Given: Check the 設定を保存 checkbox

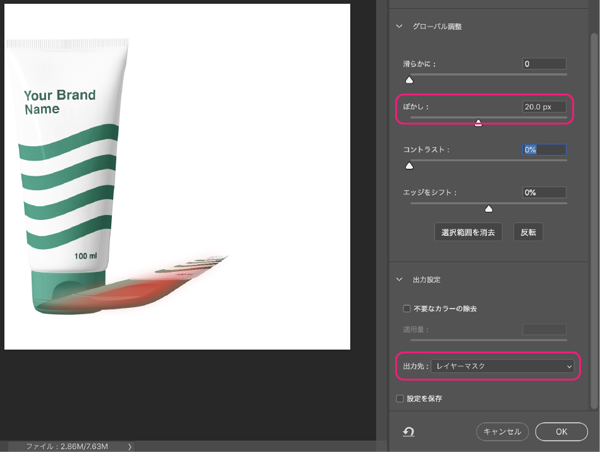Looking at the screenshot, I should click(400, 399).
